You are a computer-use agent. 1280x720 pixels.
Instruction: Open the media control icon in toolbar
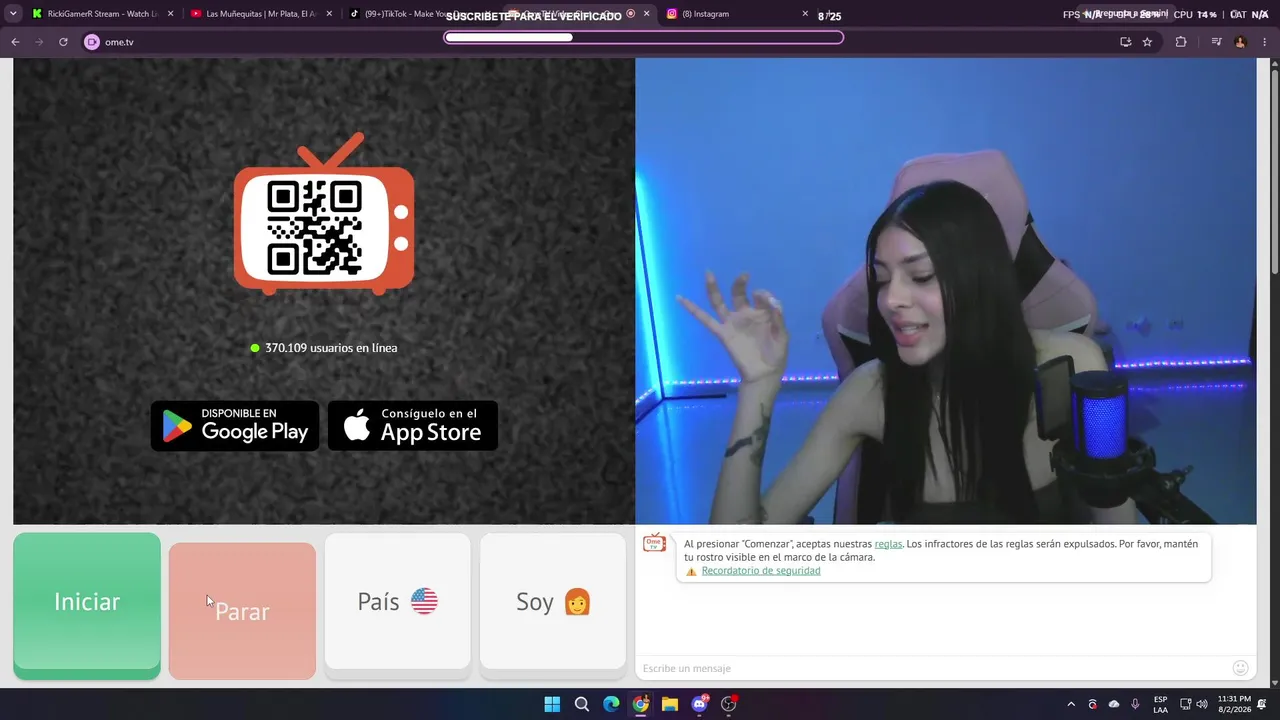1216,42
